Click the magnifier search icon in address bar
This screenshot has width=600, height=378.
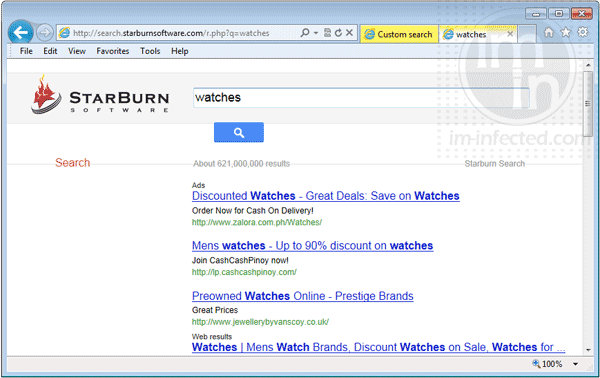(305, 33)
